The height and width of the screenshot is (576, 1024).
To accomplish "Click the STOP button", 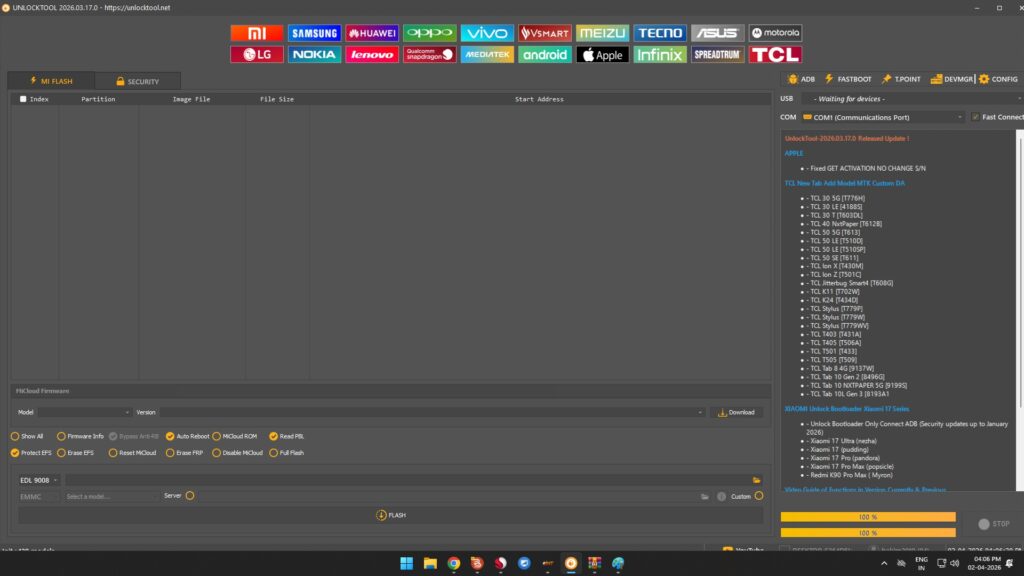I will pyautogui.click(x=994, y=524).
